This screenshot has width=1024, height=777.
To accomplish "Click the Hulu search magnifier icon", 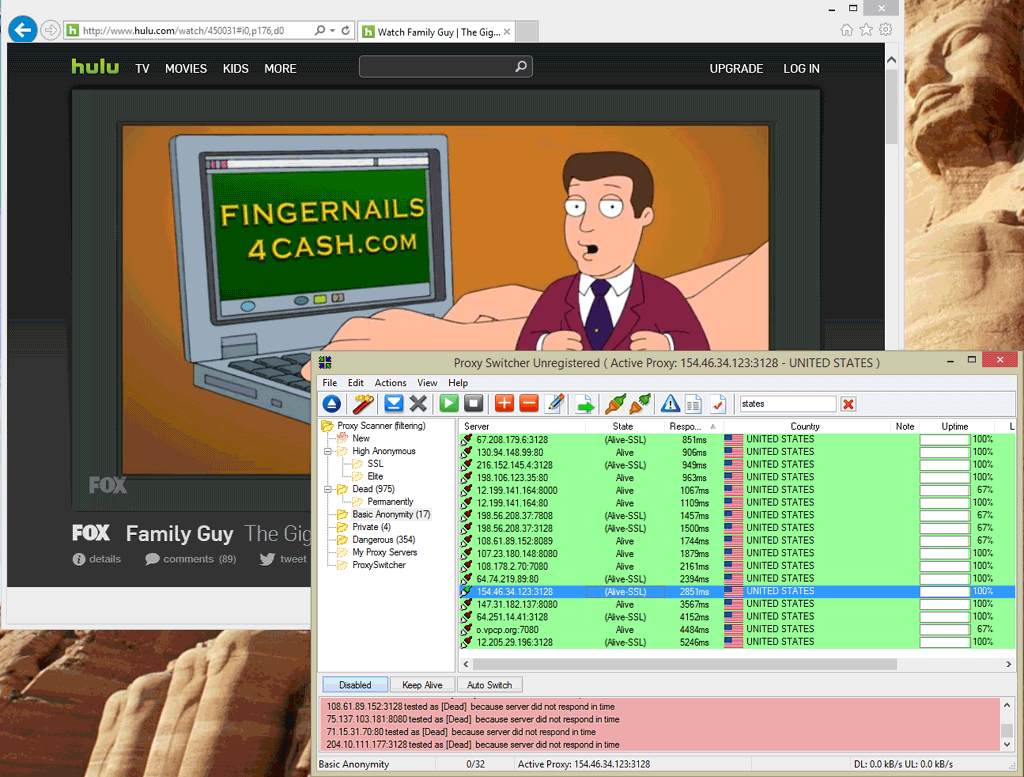I will pos(520,67).
